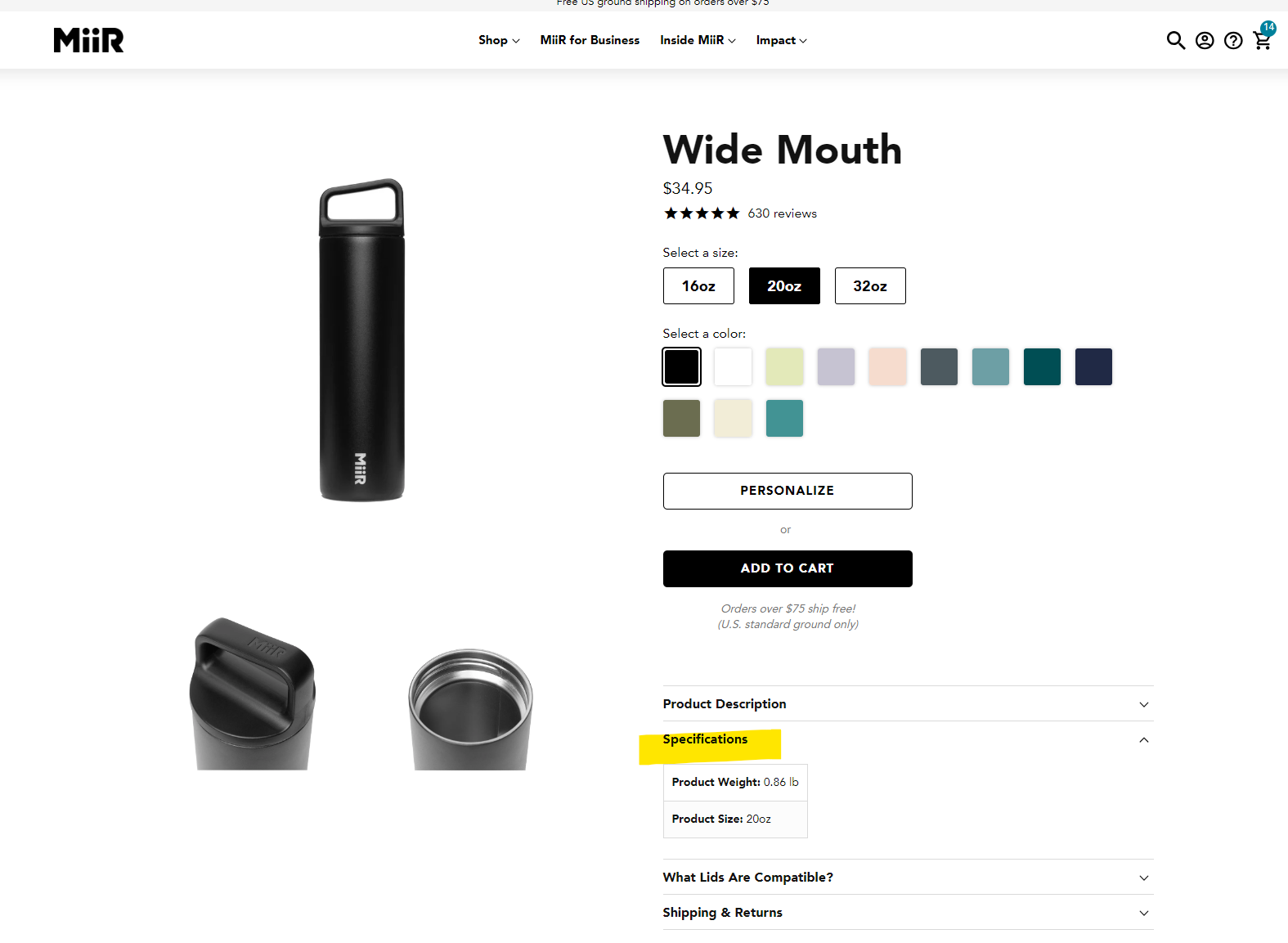Choose the navy blue color swatch
This screenshot has height=943, width=1288.
[x=1093, y=366]
